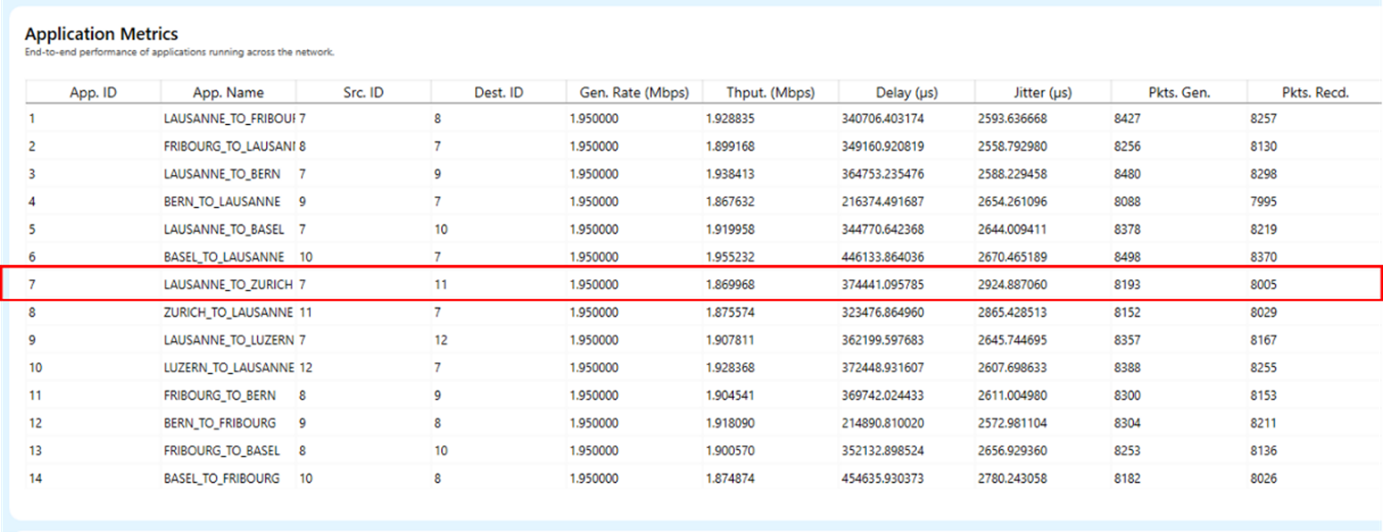Click the Application Metrics heading
Viewport: 1383px width, 532px height.
[x=101, y=35]
